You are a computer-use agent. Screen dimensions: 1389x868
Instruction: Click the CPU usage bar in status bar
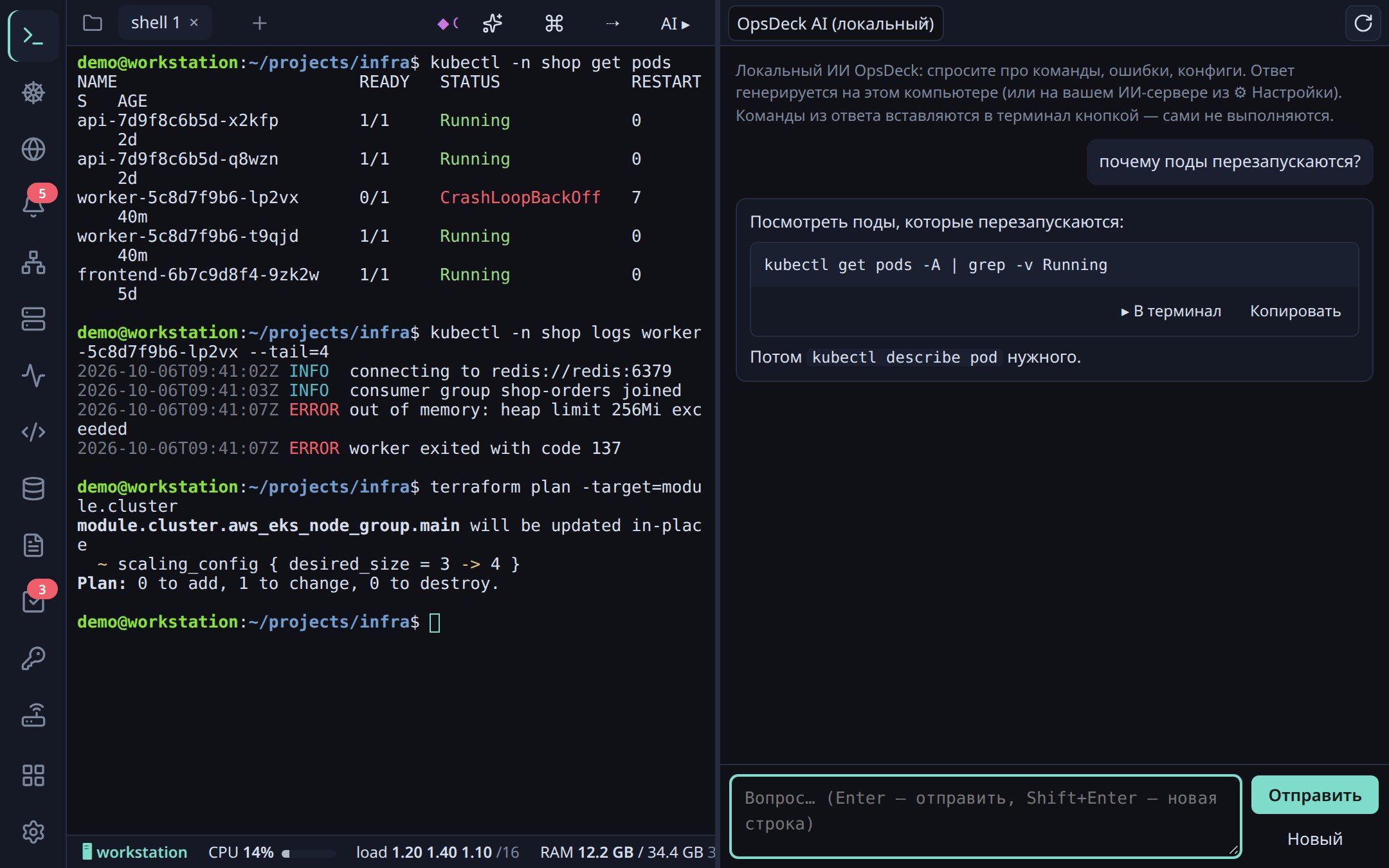tap(309, 854)
